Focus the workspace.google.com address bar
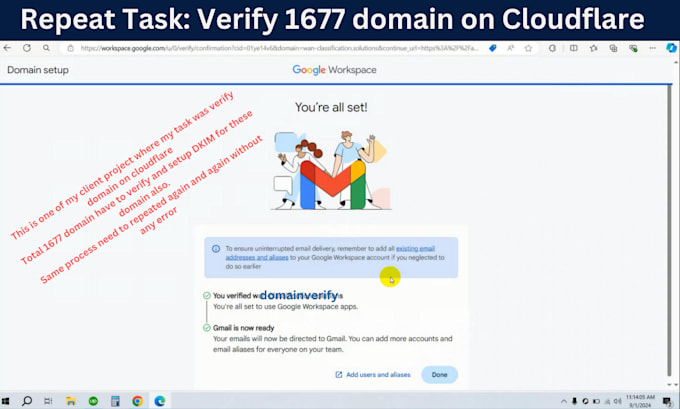Image resolution: width=680 pixels, height=409 pixels. coord(278,48)
